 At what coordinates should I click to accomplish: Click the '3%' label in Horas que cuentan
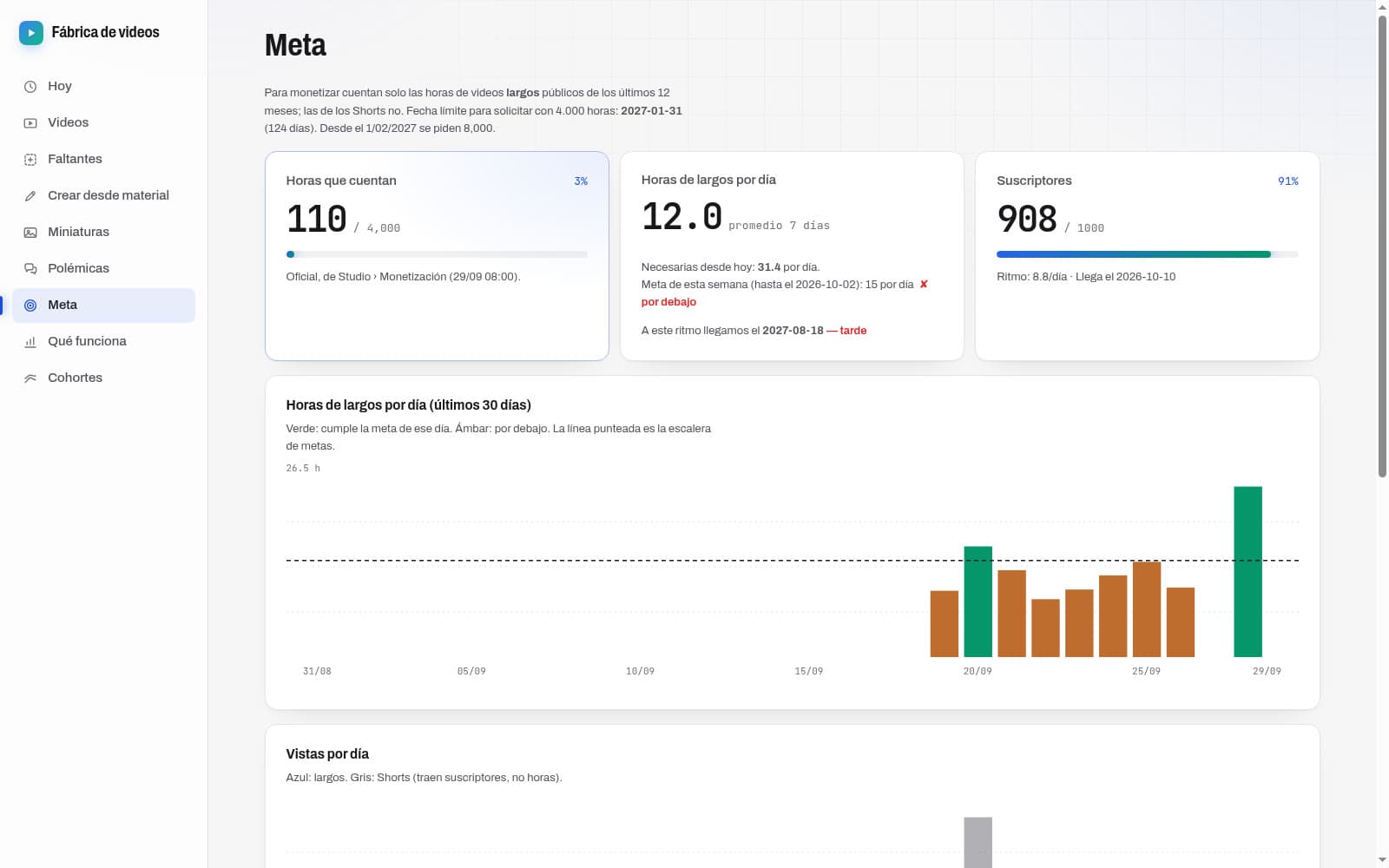(x=581, y=181)
